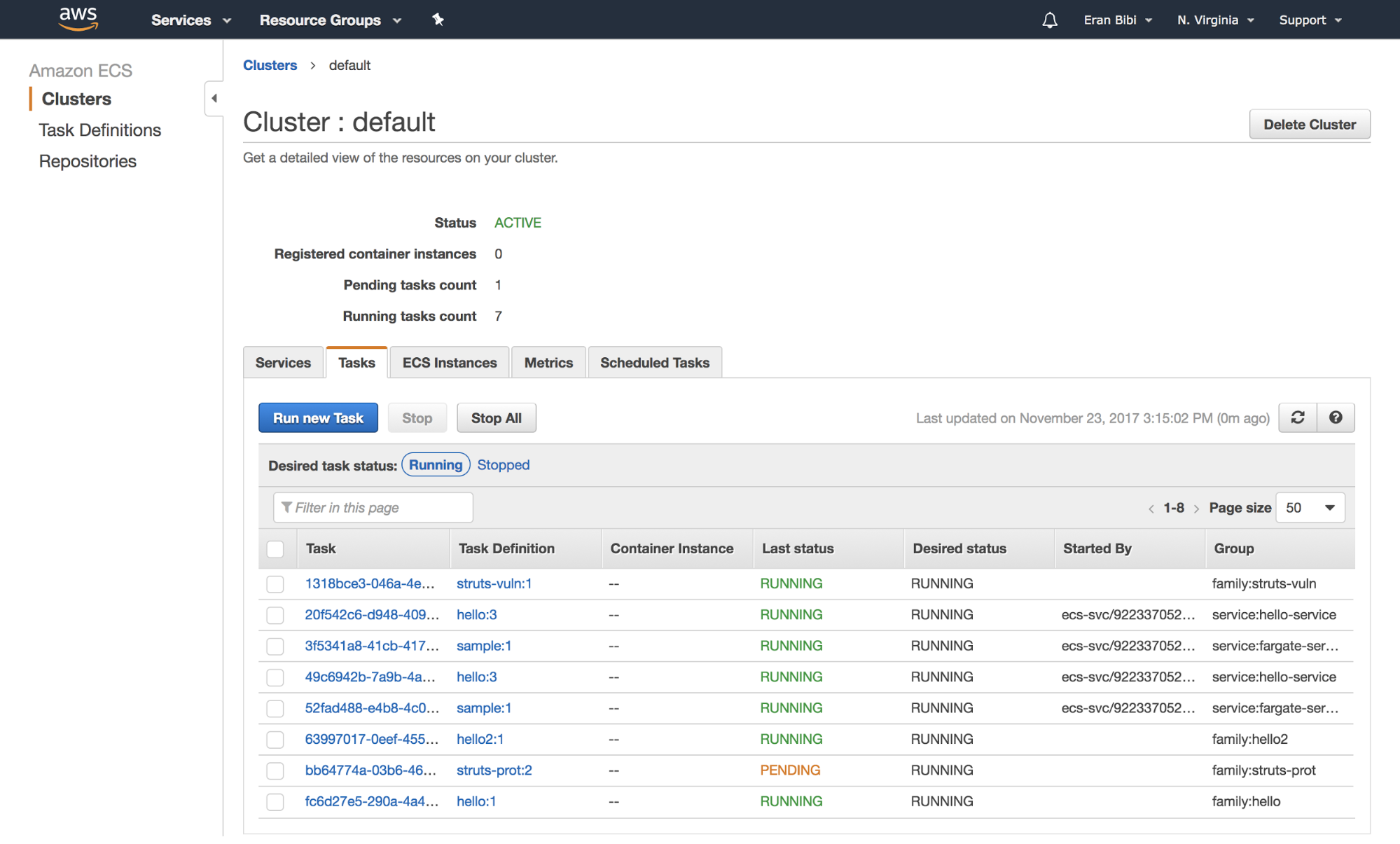Click the Stop button
Screen dimensions: 1400x844
417,418
